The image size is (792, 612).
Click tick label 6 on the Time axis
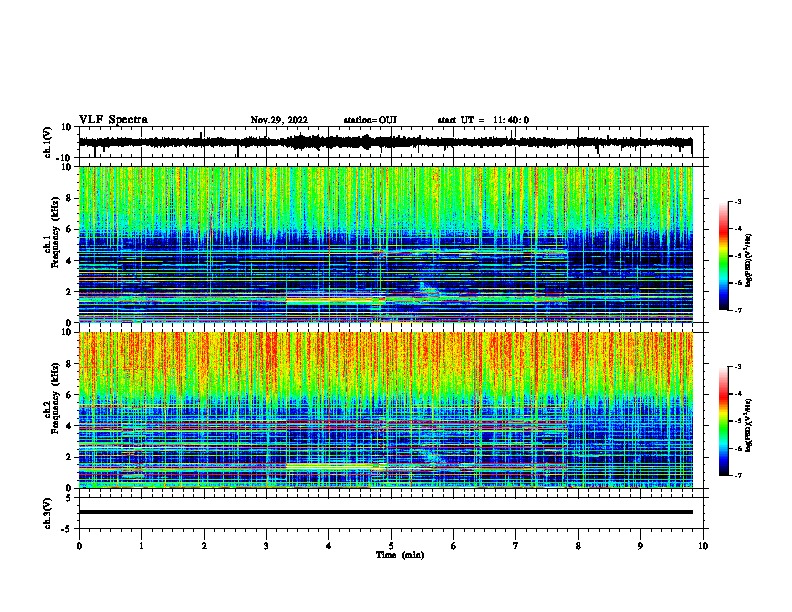[x=454, y=545]
